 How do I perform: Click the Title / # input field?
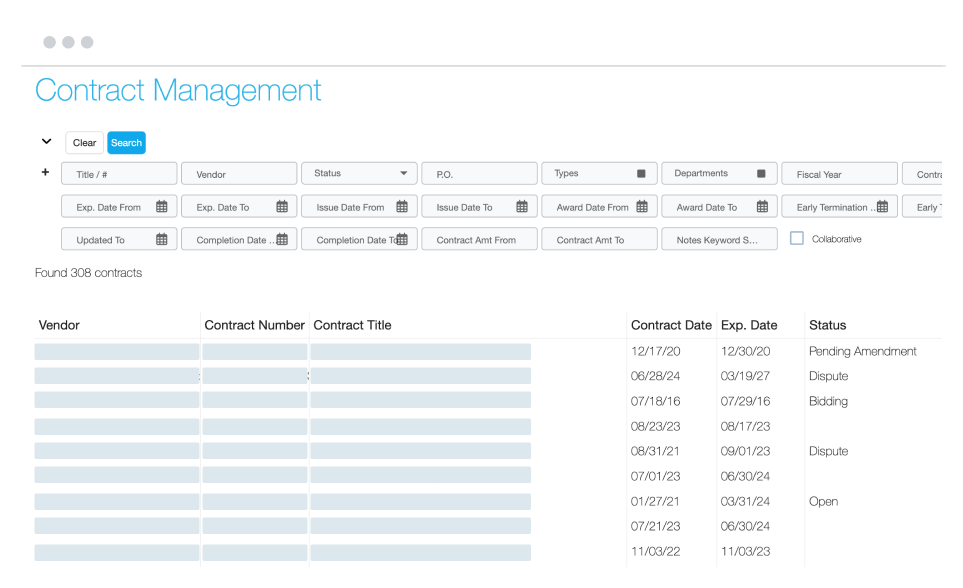(x=118, y=173)
